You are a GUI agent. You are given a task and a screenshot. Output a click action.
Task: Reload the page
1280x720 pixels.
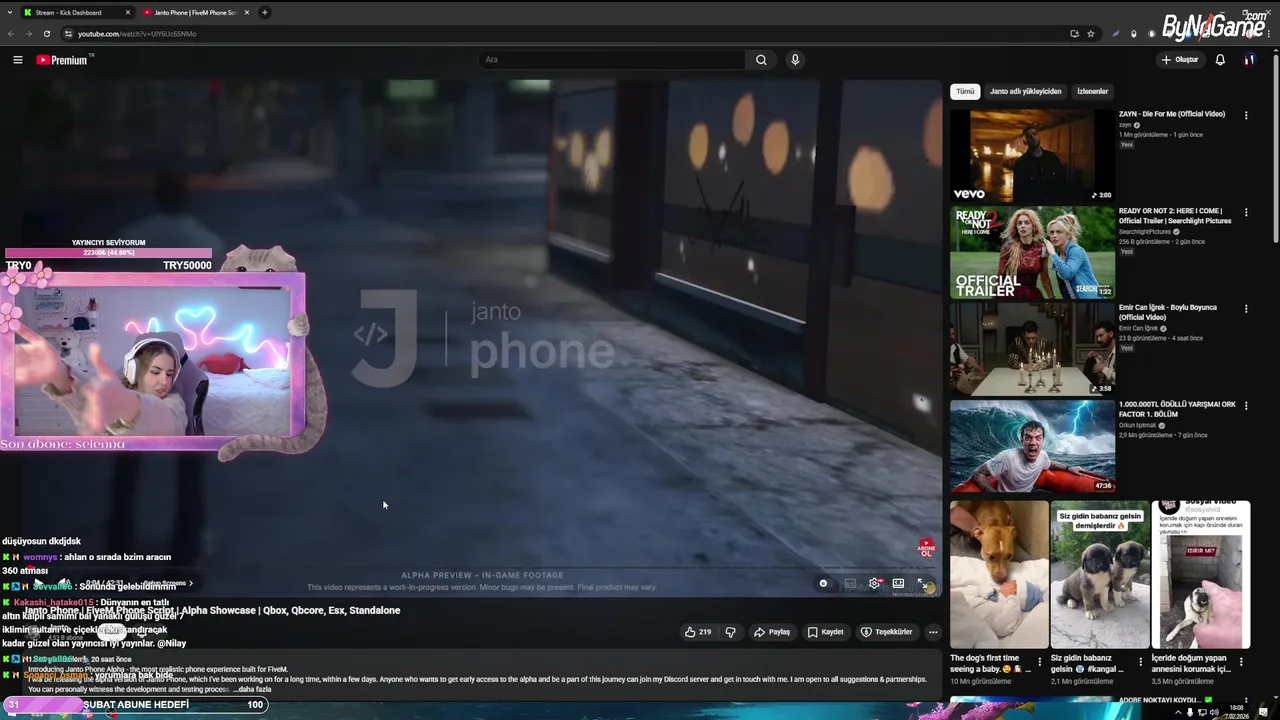coord(47,34)
